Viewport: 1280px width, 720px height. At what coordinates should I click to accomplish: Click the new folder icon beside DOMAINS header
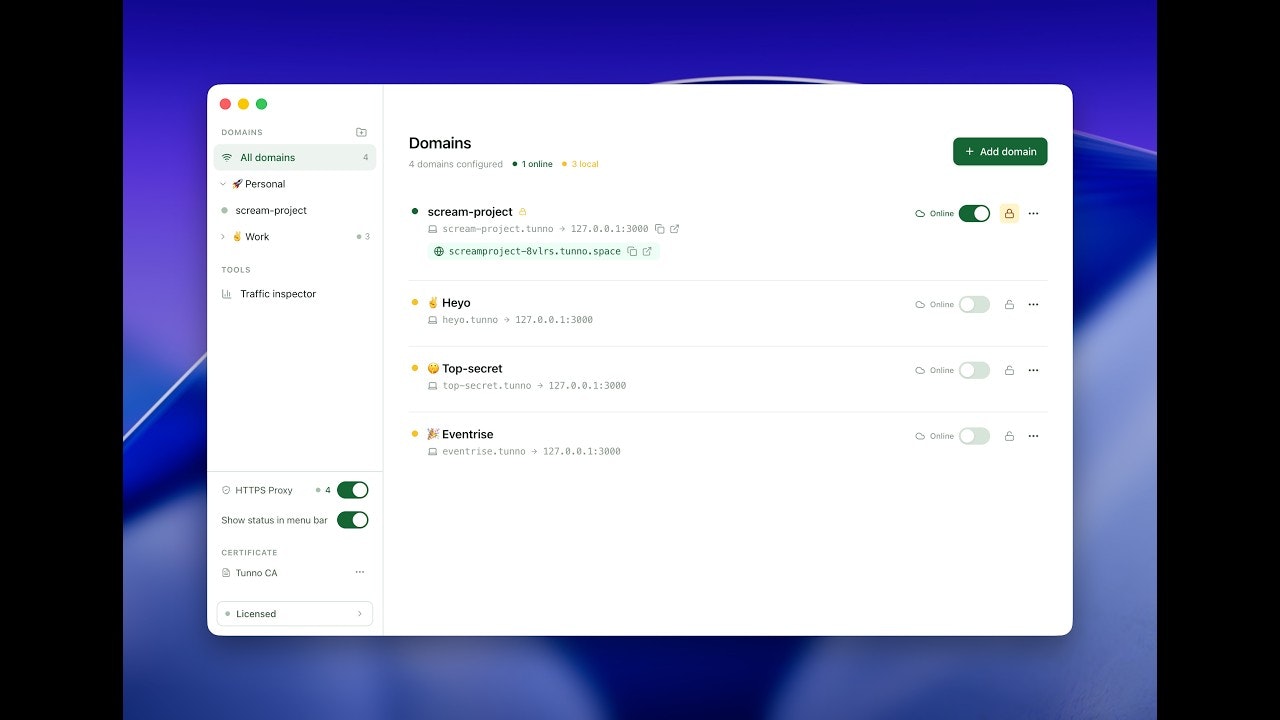click(361, 132)
